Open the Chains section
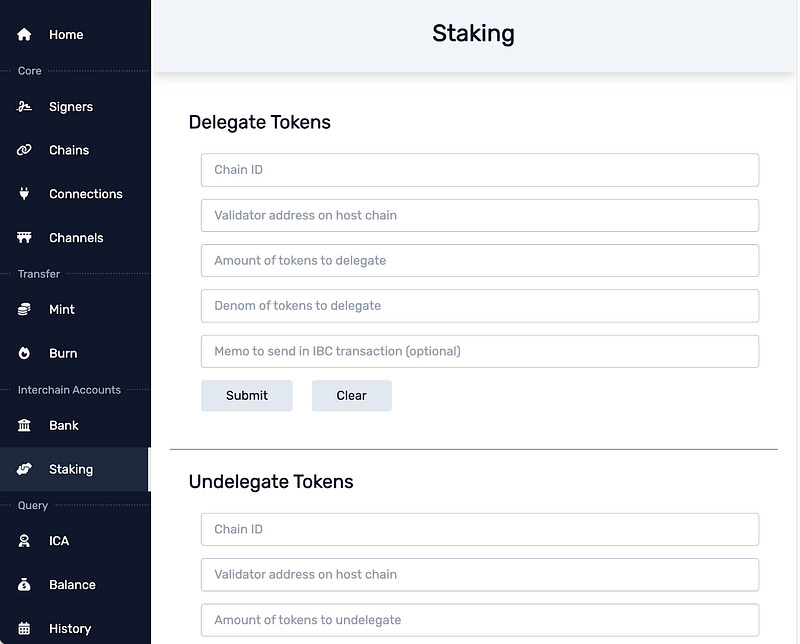The image size is (800, 644). [x=75, y=150]
